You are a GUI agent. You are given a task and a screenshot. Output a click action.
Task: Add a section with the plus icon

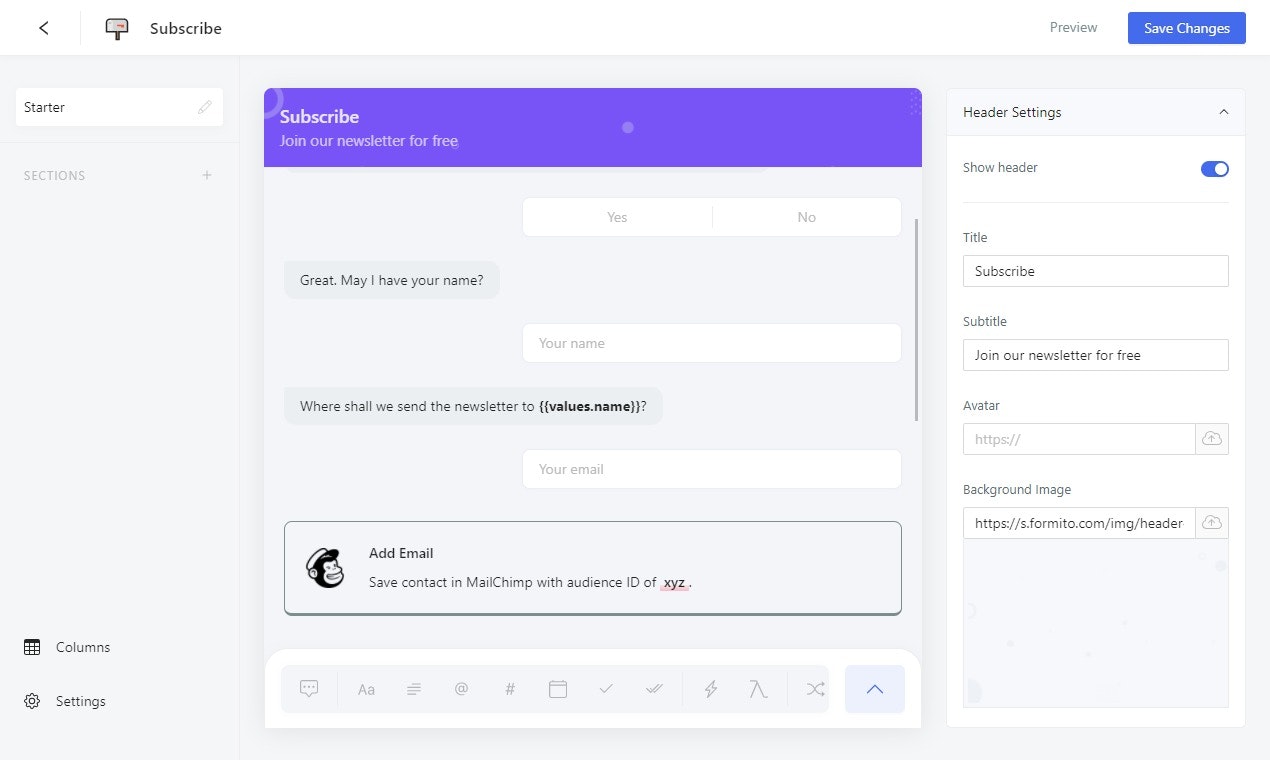207,175
